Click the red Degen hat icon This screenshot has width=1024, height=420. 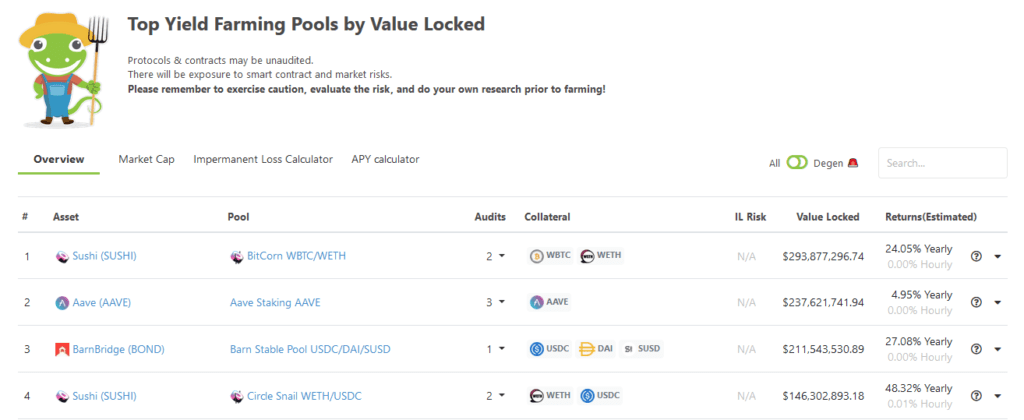853,163
